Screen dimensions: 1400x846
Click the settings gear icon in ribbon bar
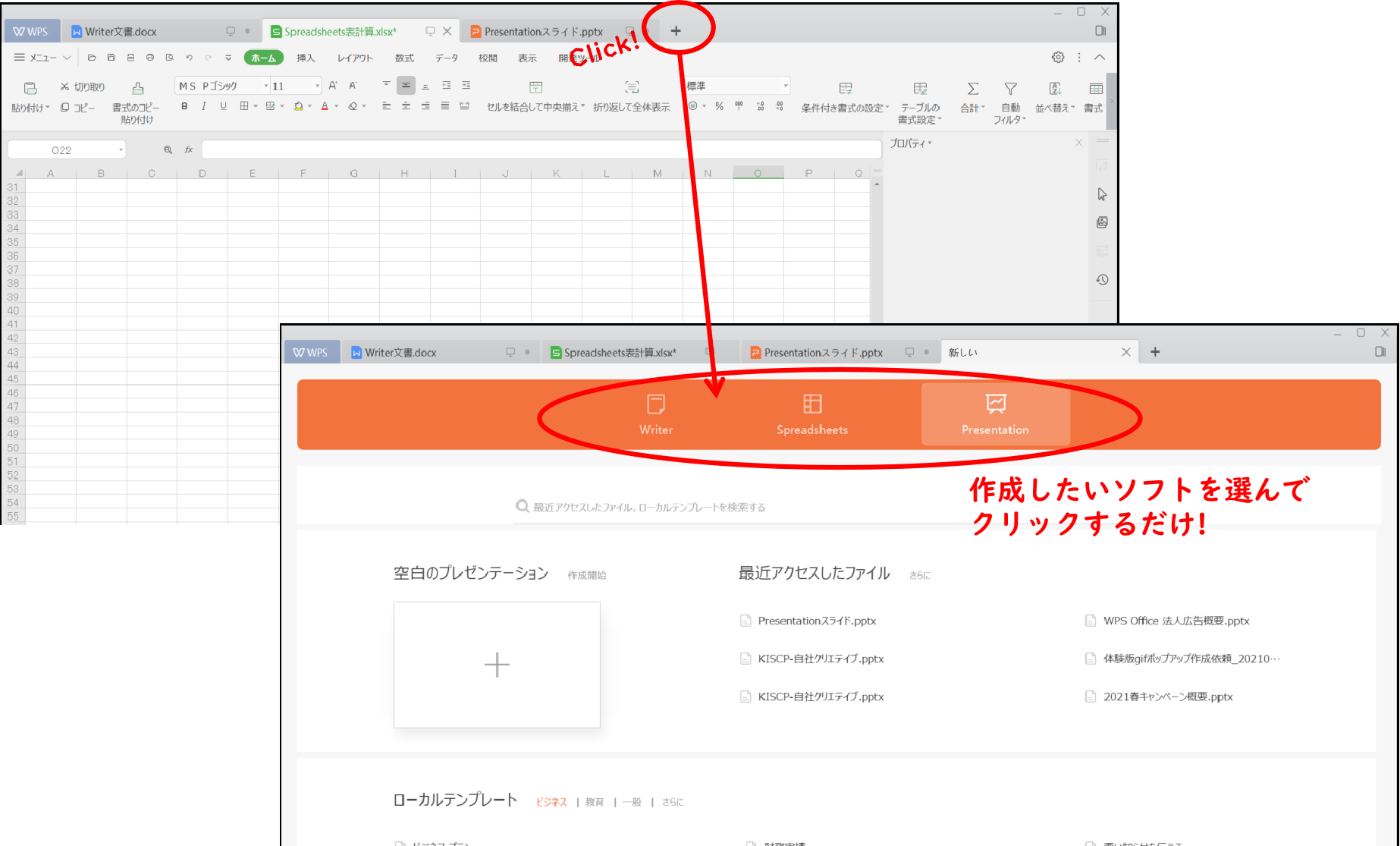click(1058, 57)
